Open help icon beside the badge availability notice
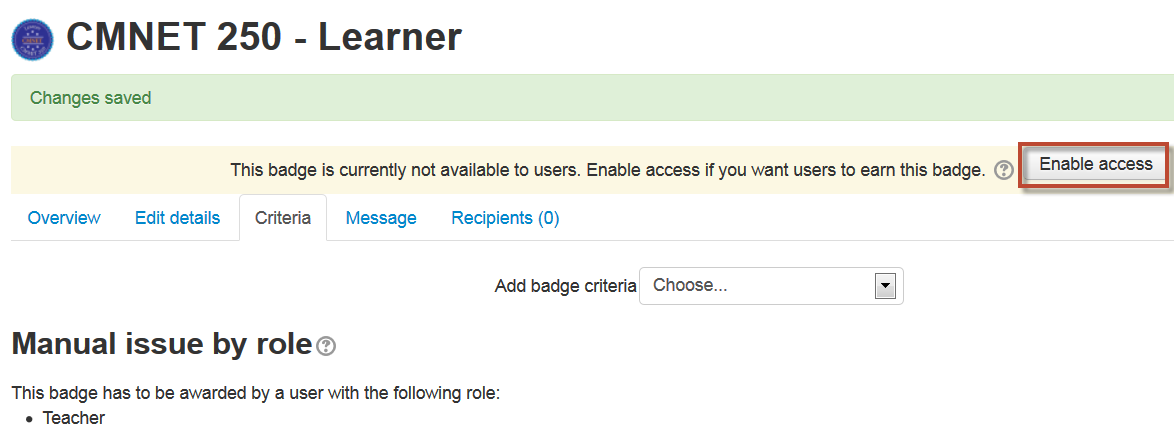1174x442 pixels. 1003,171
